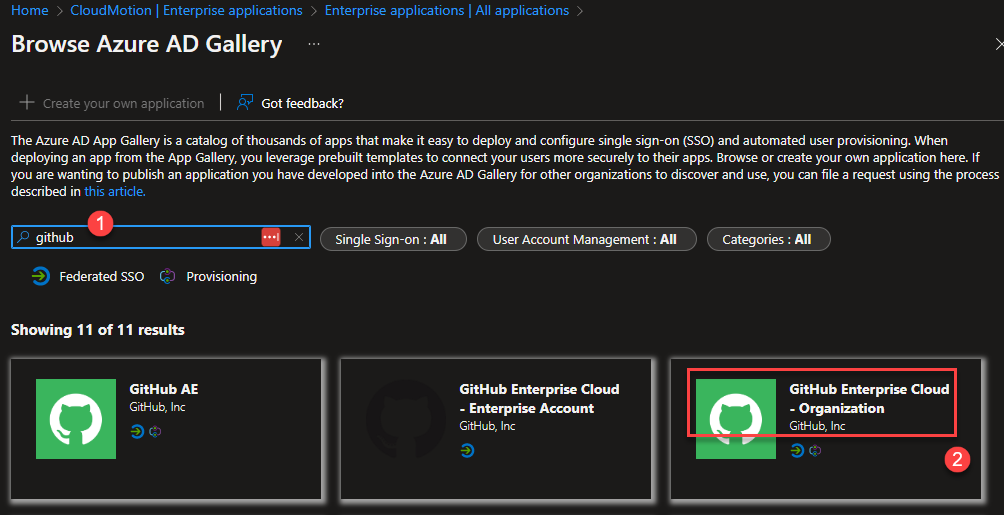This screenshot has width=1004, height=515.
Task: Open the ellipsis menu beside Browse Azure AD Gallery
Action: point(314,44)
